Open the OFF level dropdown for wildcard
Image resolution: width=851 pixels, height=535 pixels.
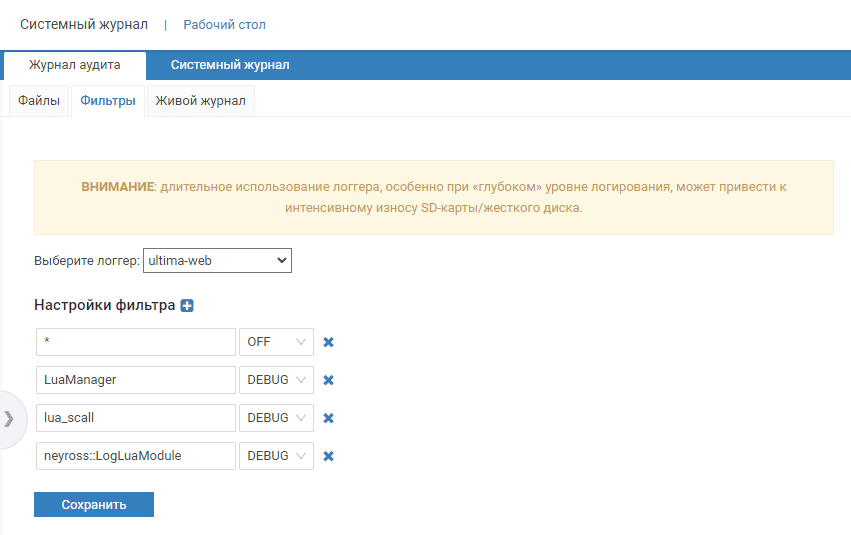click(x=276, y=342)
